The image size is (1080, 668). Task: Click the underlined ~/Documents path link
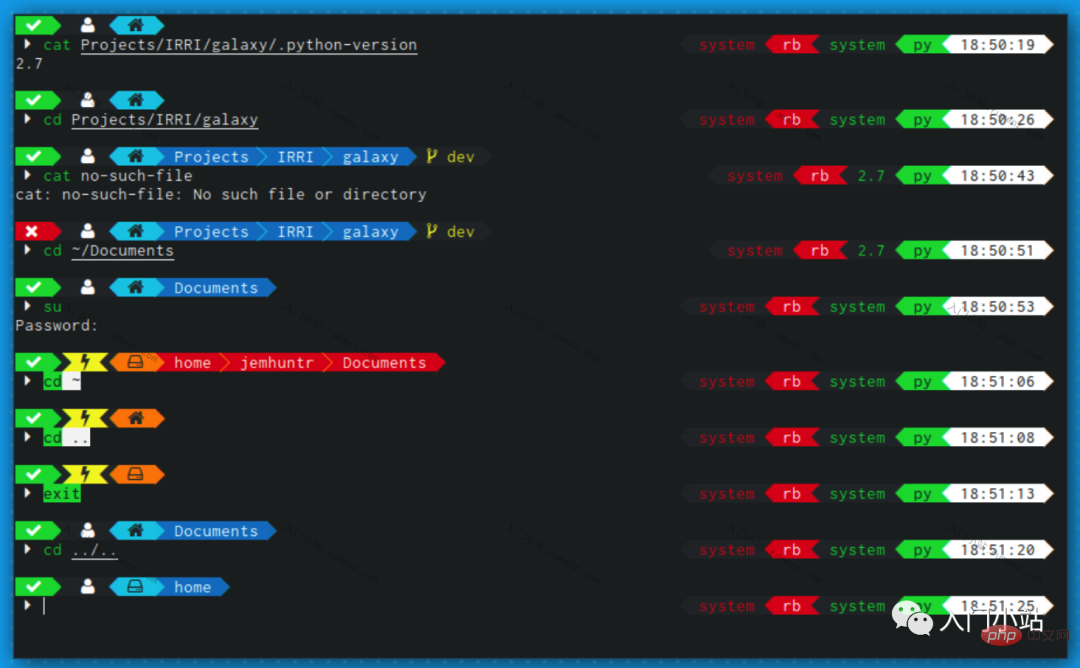tap(122, 251)
